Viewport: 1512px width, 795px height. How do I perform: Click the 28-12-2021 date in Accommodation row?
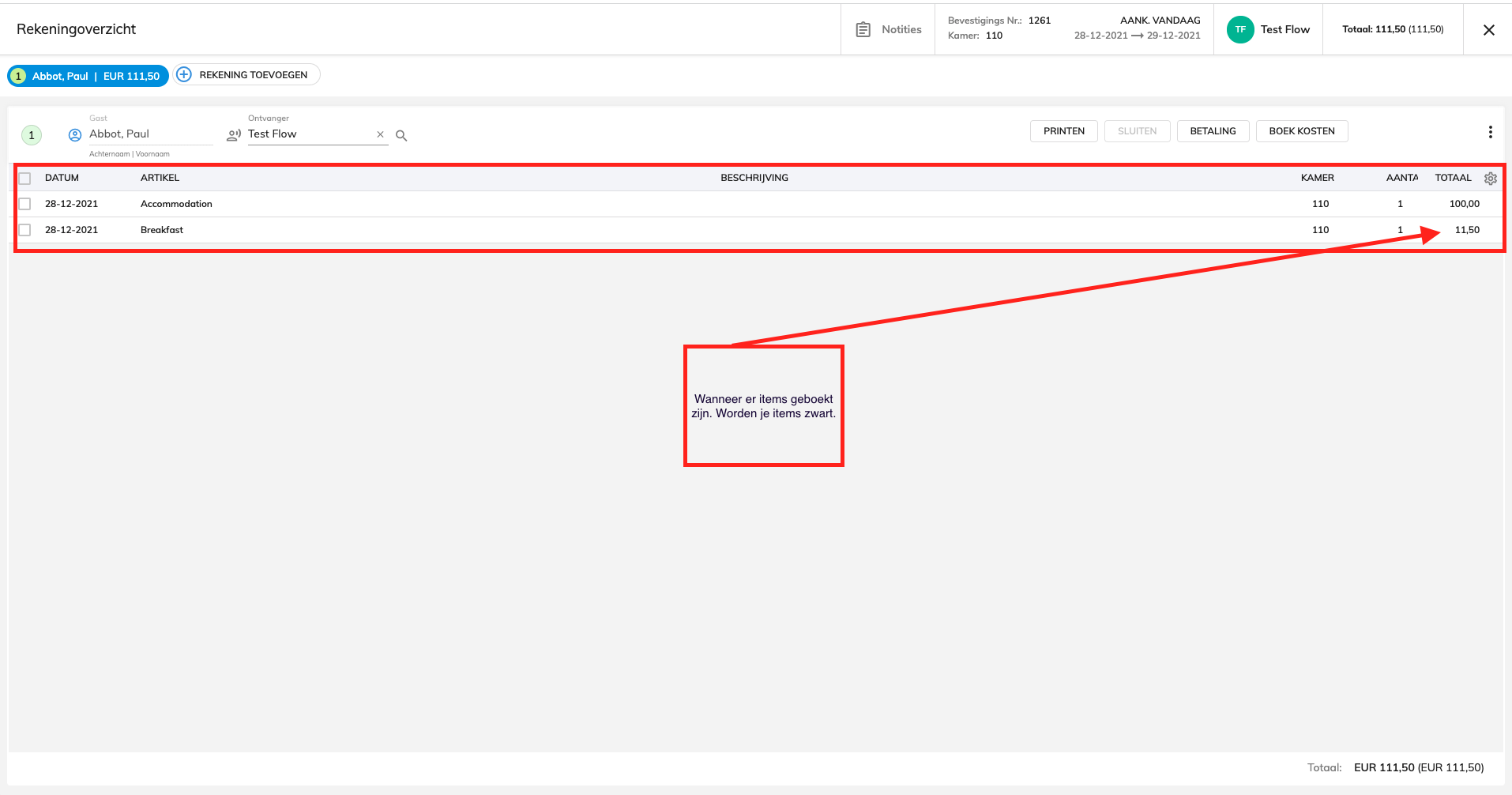(71, 204)
